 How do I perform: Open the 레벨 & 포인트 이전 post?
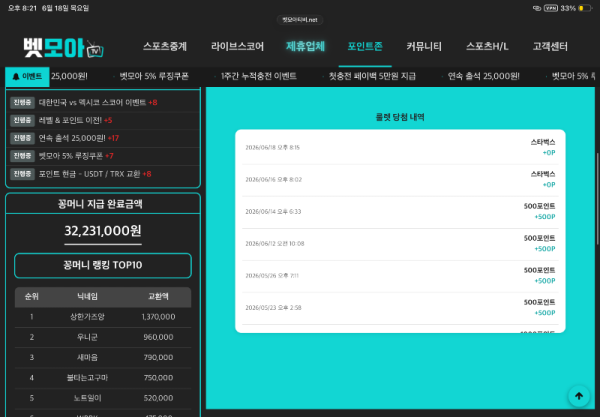pos(75,120)
